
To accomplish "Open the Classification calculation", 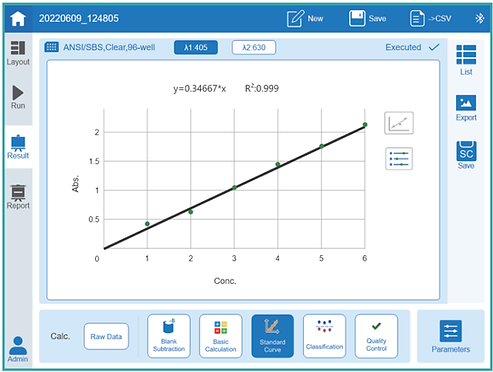I will tap(324, 336).
